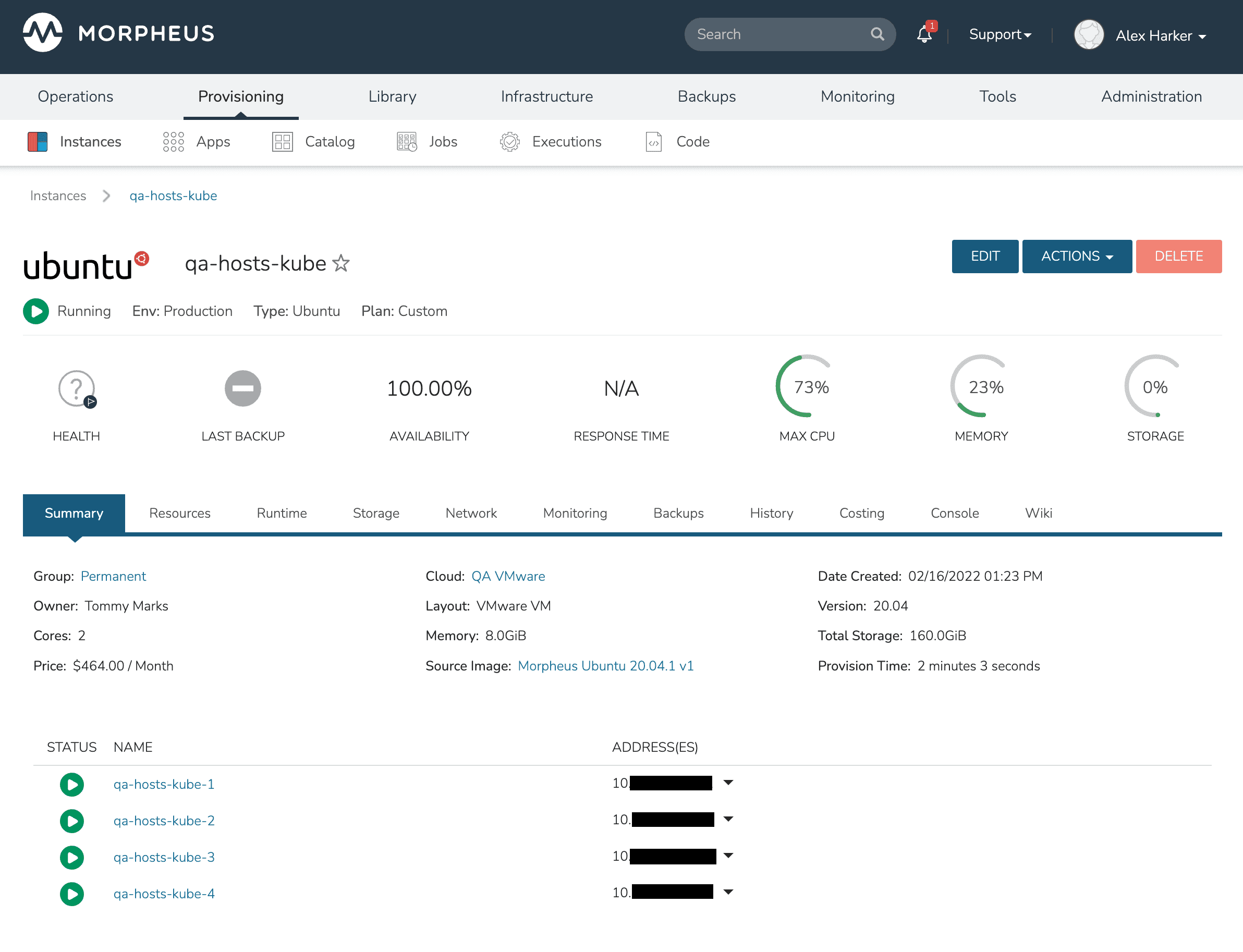
Task: Switch to the Network tab
Action: [x=471, y=513]
